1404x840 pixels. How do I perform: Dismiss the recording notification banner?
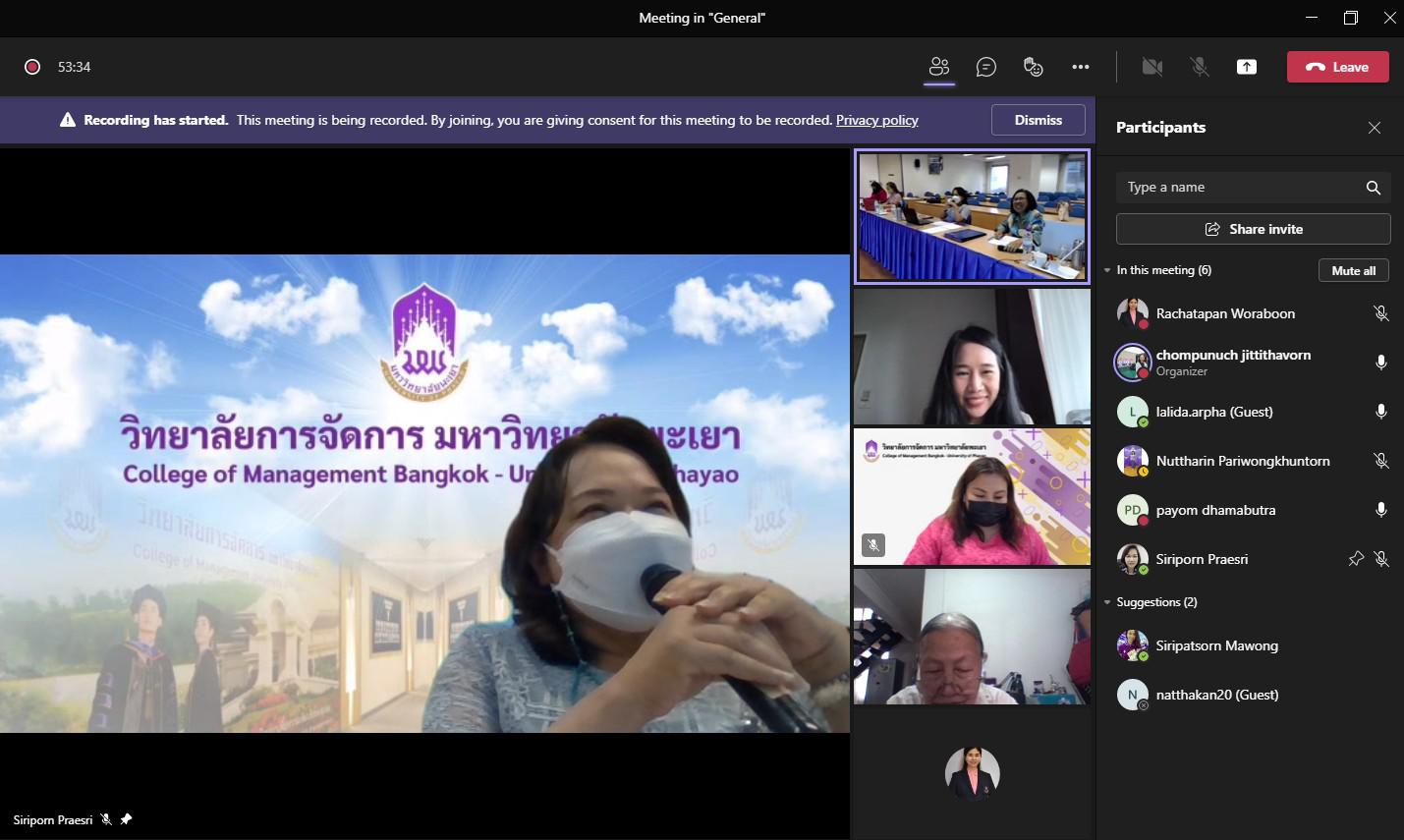click(x=1038, y=120)
